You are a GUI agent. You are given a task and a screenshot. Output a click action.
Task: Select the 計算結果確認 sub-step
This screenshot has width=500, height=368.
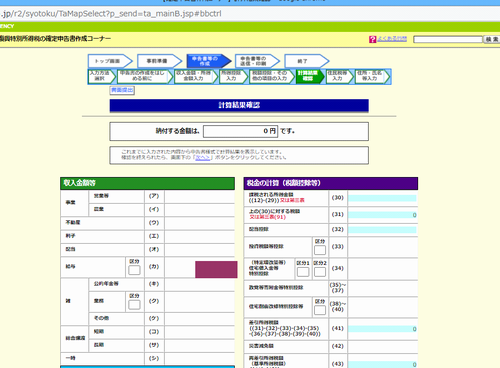[x=310, y=76]
